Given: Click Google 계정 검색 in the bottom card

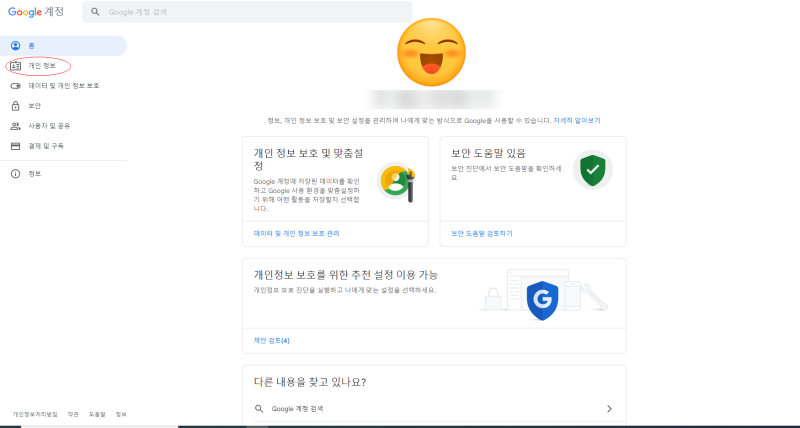Looking at the screenshot, I should [x=297, y=409].
